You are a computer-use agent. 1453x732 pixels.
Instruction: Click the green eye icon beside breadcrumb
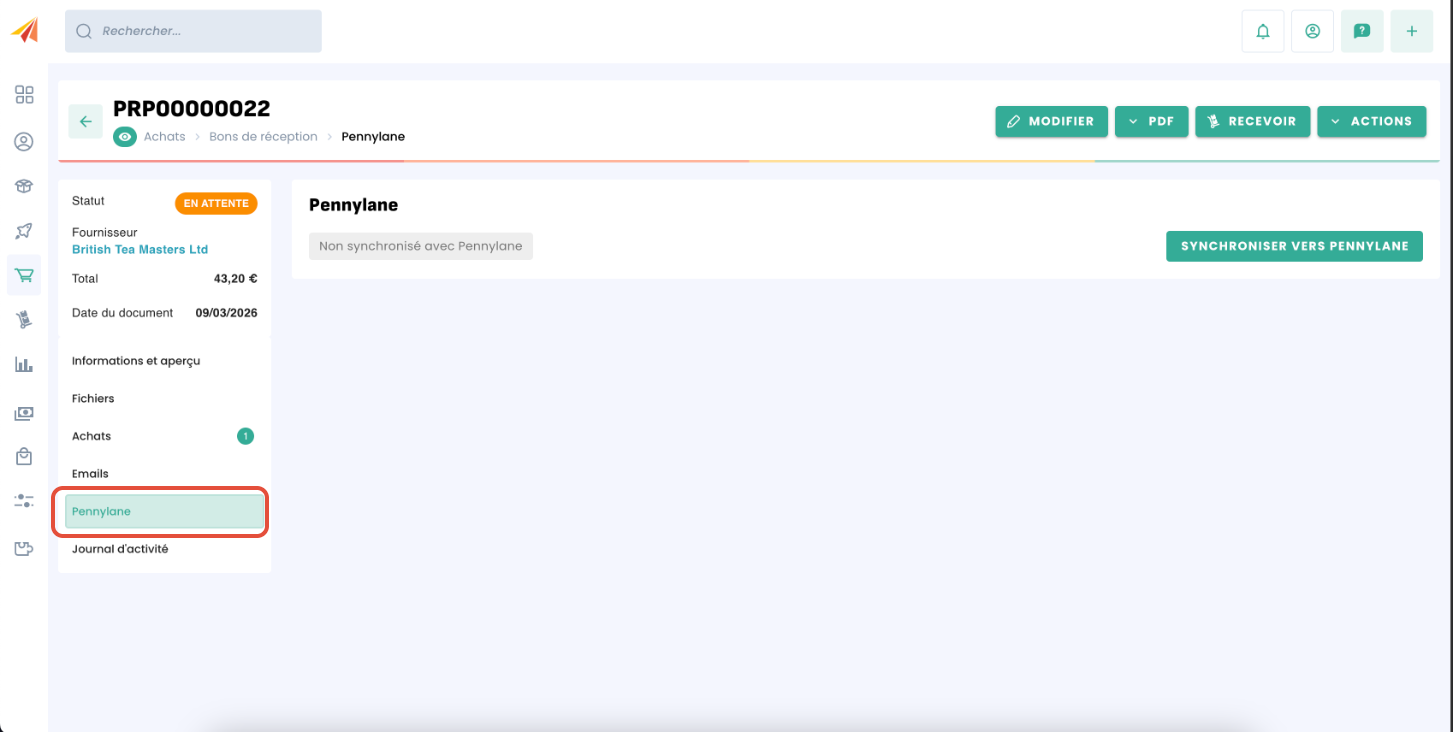click(125, 137)
